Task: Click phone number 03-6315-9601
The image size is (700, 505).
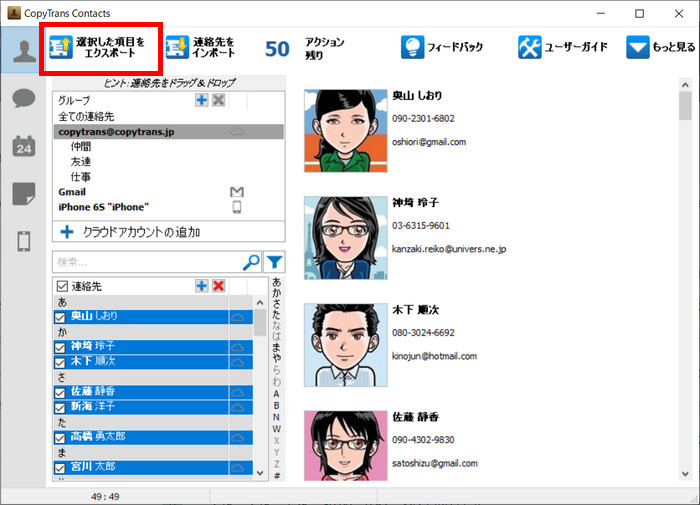Action: pyautogui.click(x=421, y=225)
